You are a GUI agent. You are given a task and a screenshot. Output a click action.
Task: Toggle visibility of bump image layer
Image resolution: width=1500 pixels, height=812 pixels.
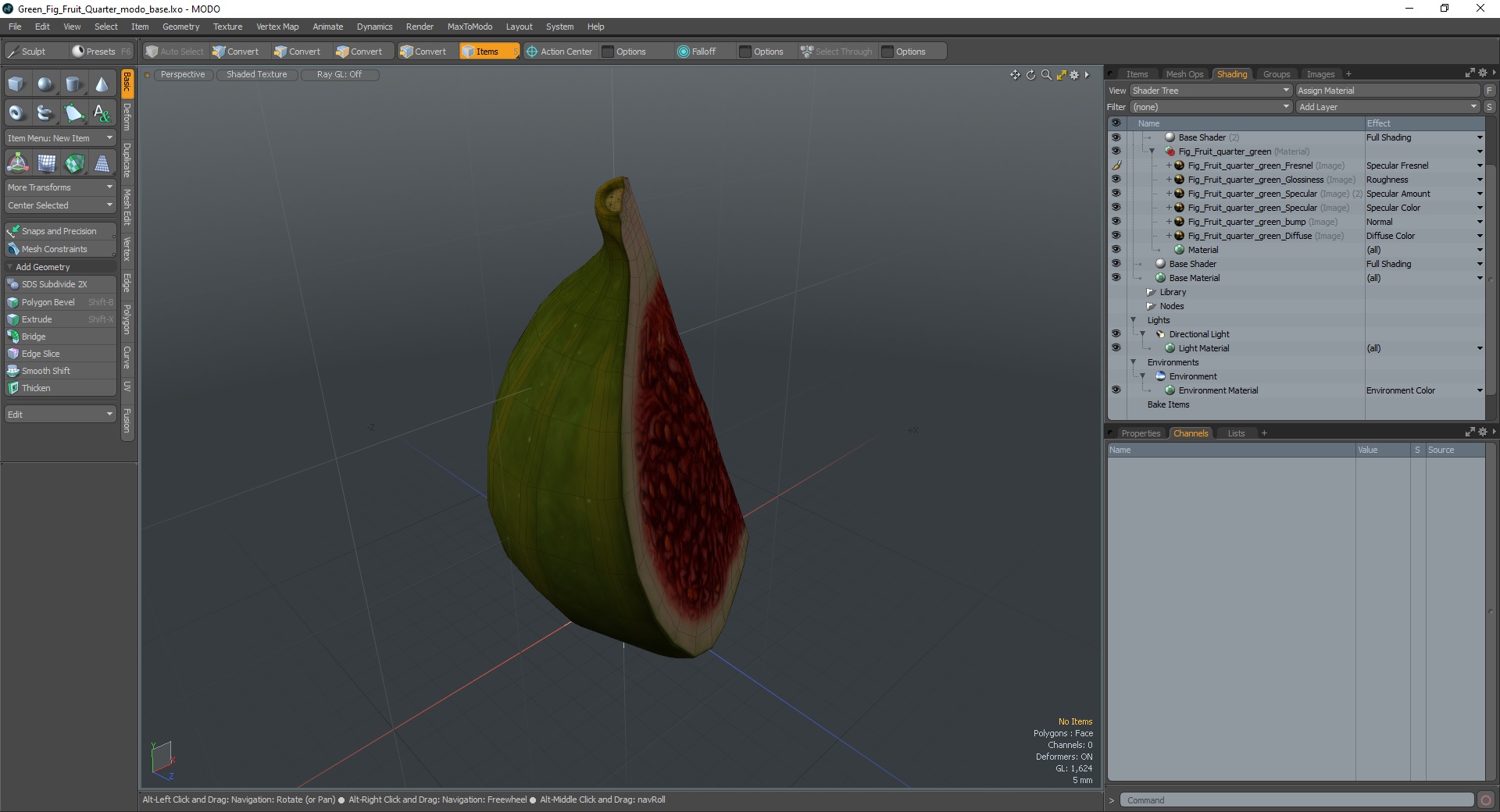pos(1116,222)
